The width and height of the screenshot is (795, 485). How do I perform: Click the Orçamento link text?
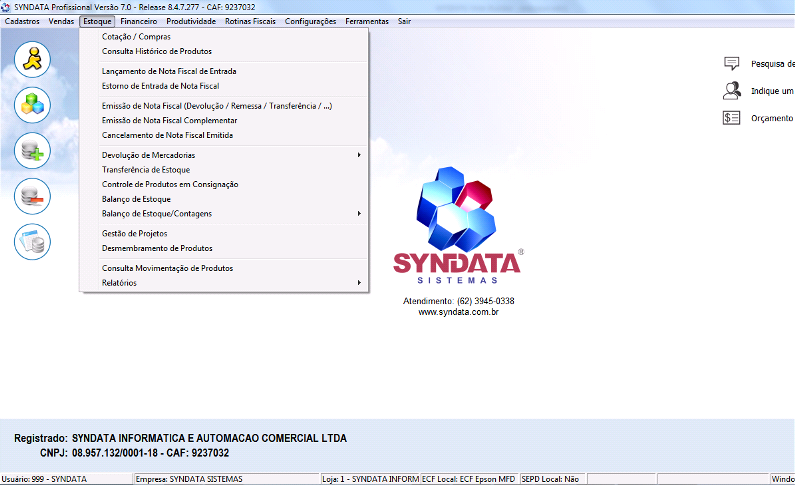[772, 118]
